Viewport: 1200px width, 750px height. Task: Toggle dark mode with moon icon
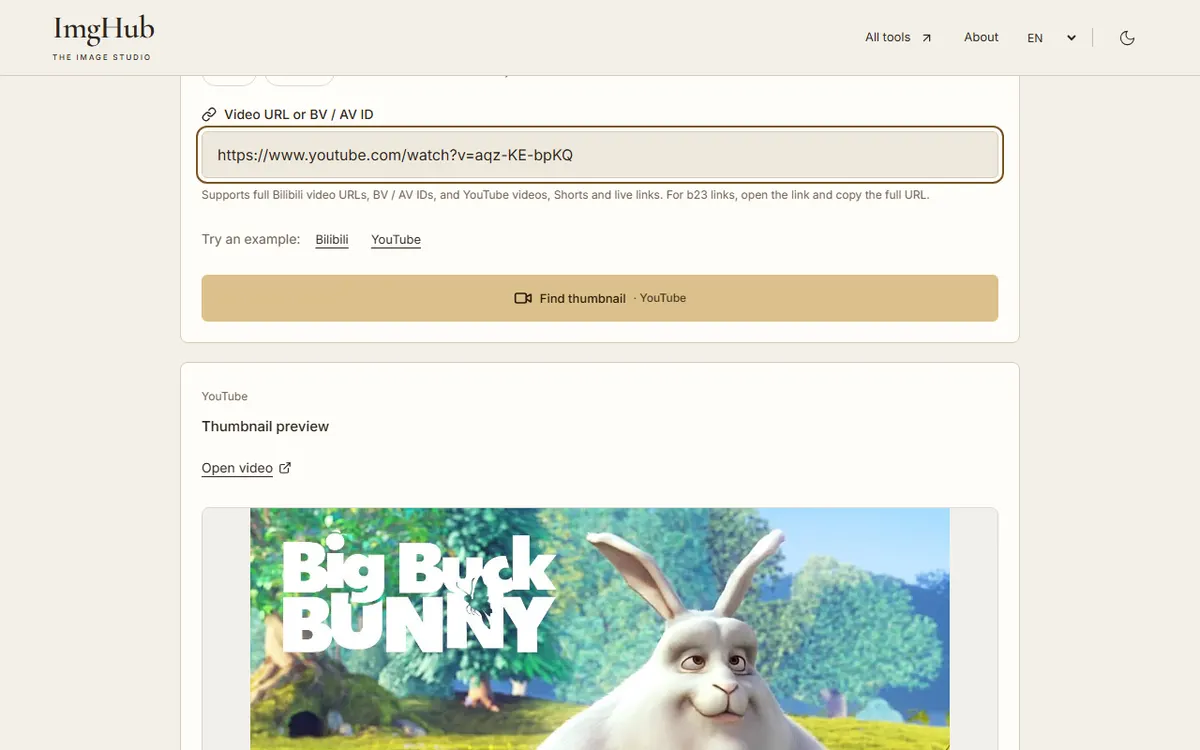click(1127, 38)
